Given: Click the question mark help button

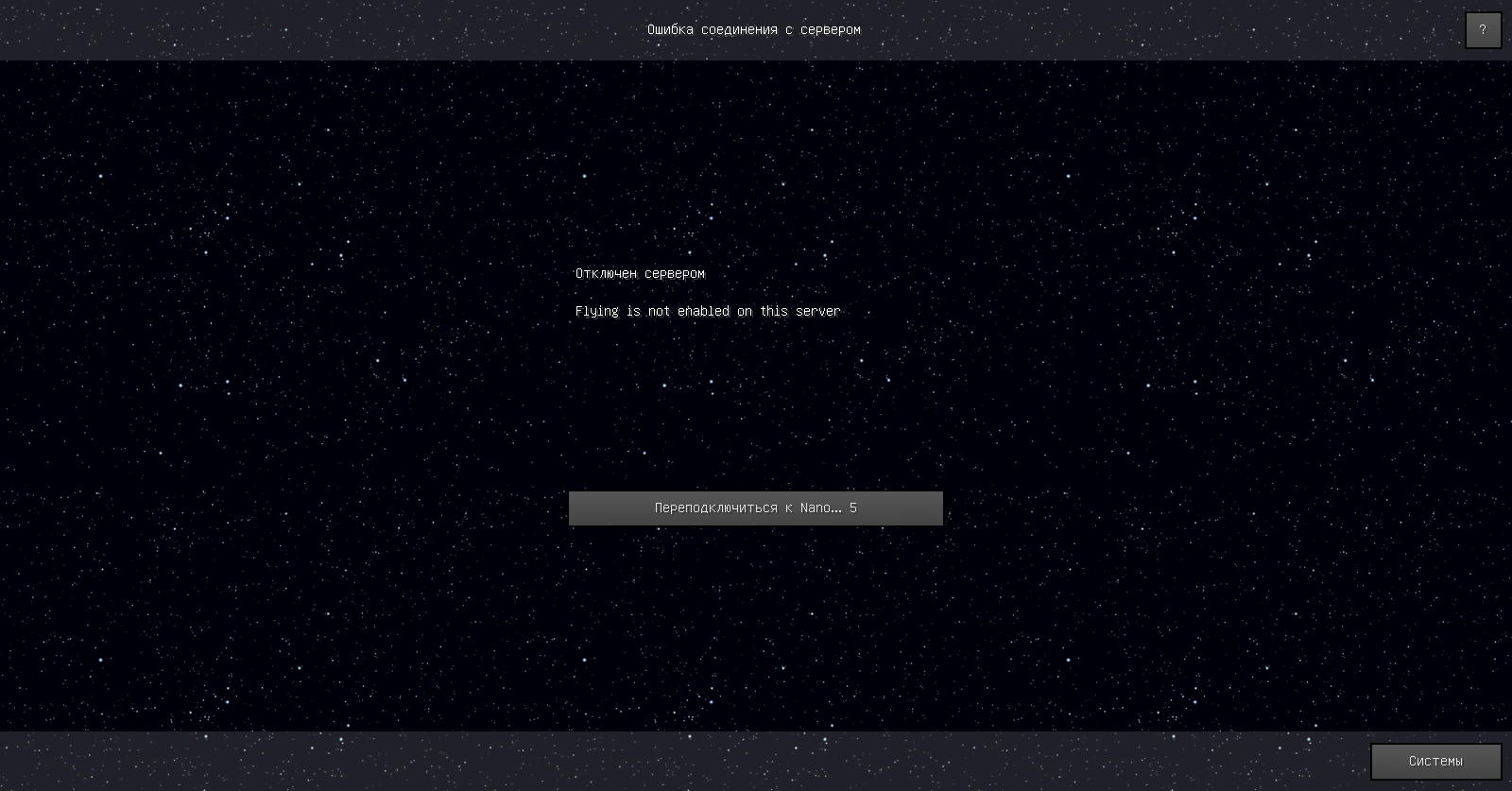Looking at the screenshot, I should pyautogui.click(x=1483, y=30).
